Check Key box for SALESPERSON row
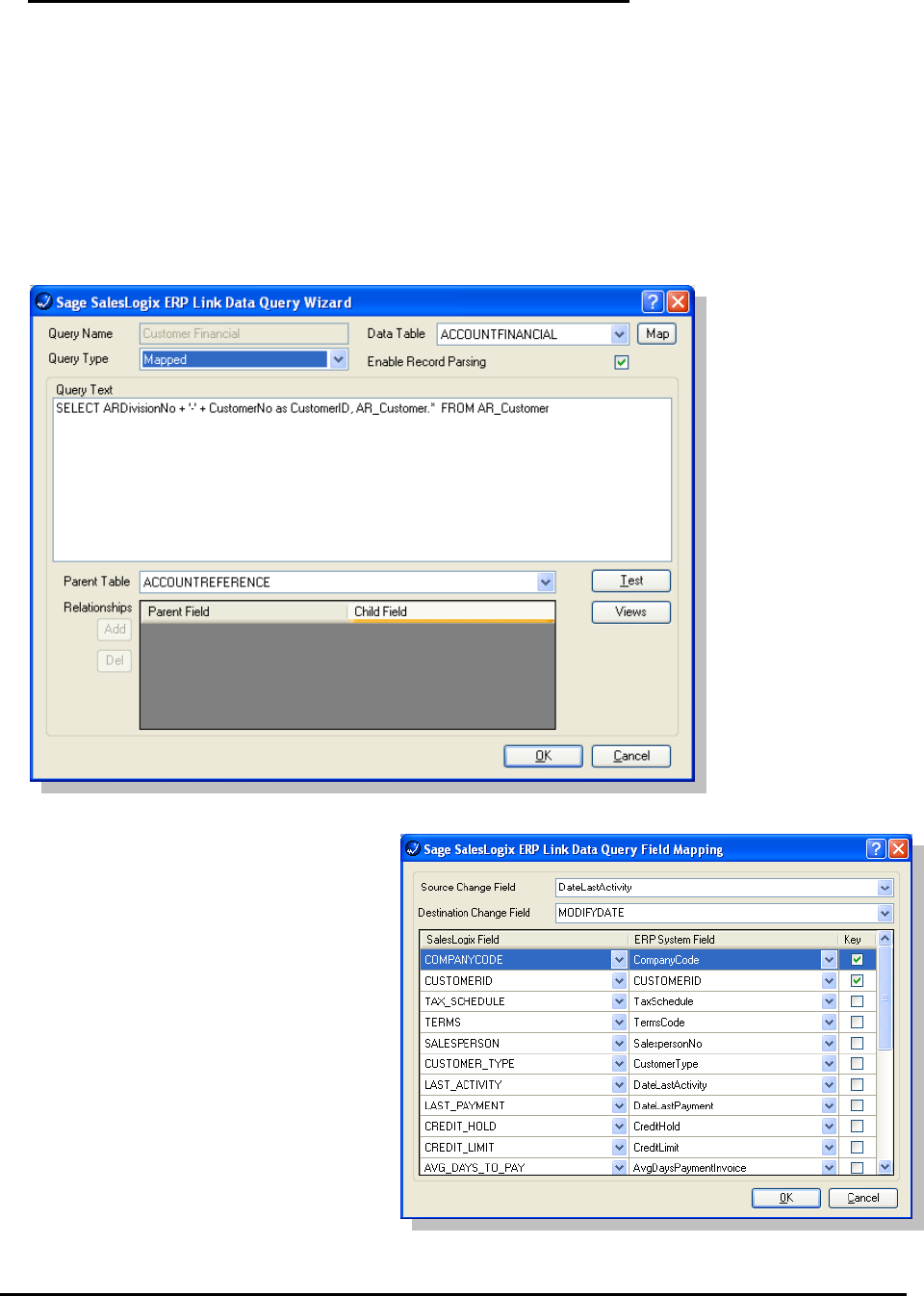The image size is (924, 1296). click(857, 1043)
